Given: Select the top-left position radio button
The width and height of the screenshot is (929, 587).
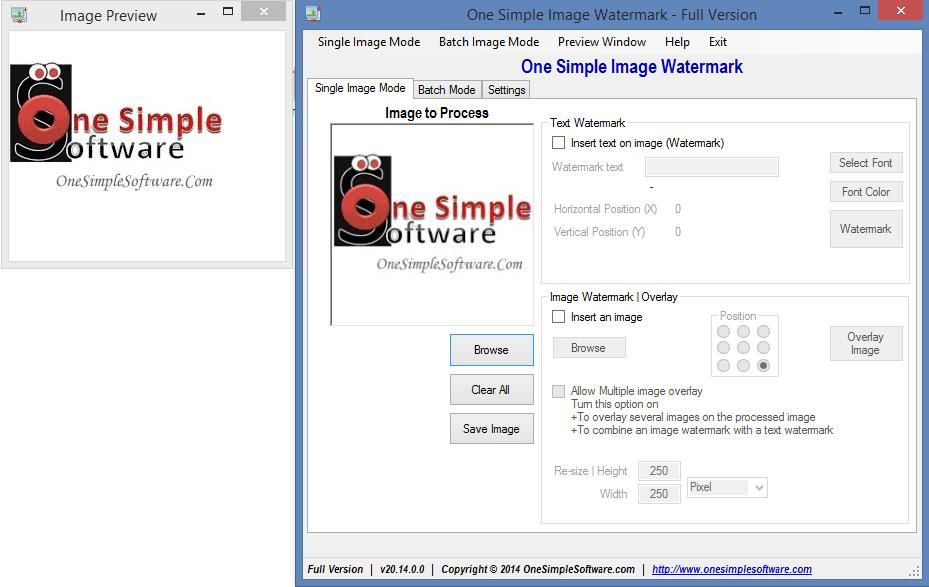Looking at the screenshot, I should coord(723,331).
